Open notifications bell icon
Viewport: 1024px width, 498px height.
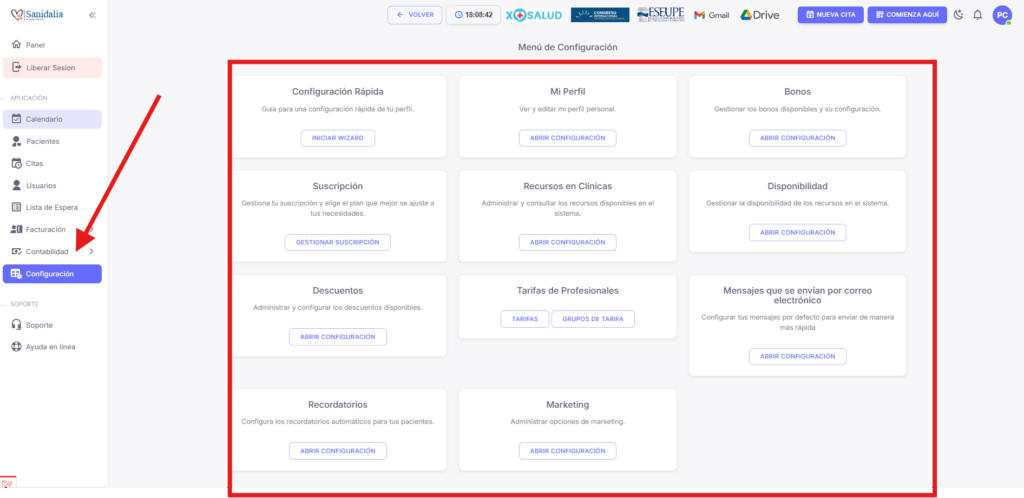pos(977,15)
